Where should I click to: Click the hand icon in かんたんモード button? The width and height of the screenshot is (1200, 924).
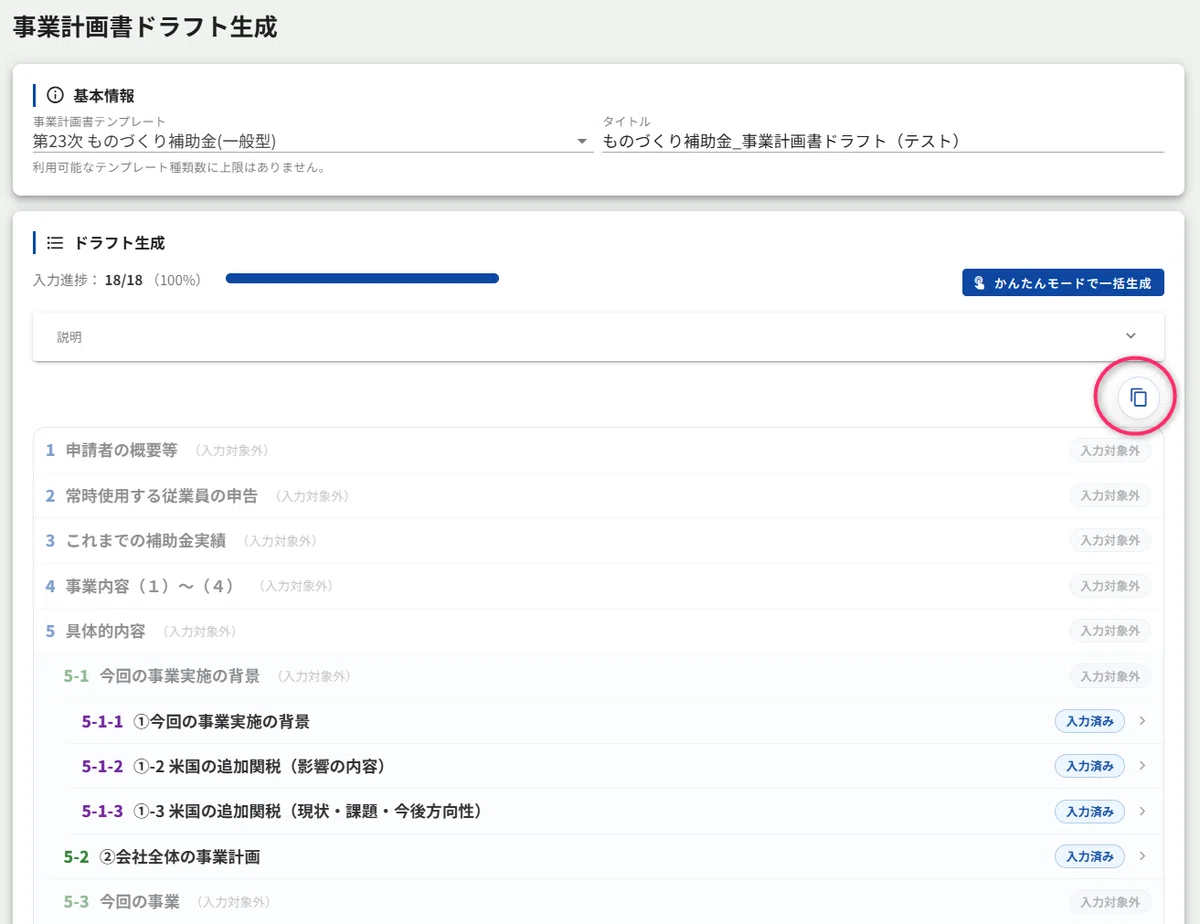(979, 283)
